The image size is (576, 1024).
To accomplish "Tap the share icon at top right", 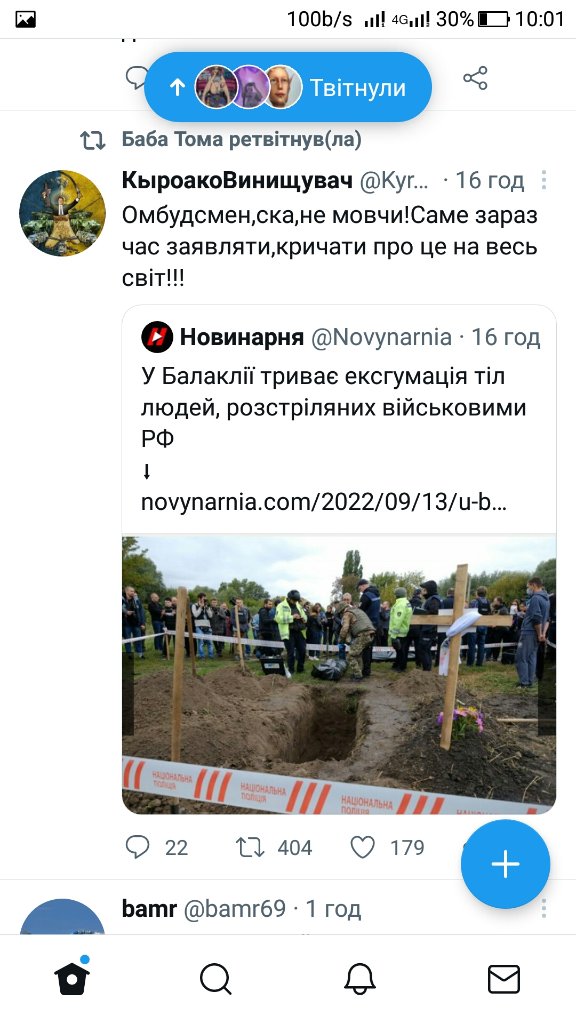I will (475, 78).
